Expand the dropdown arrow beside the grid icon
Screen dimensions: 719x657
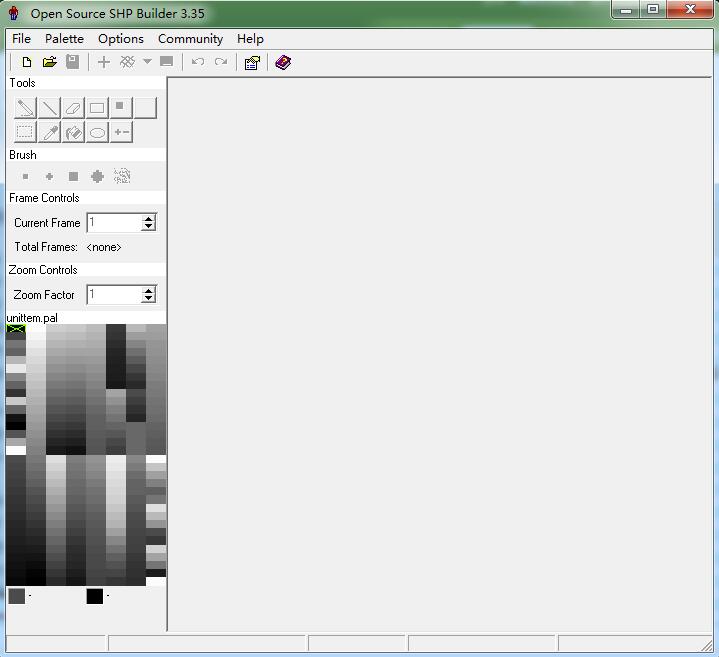147,62
